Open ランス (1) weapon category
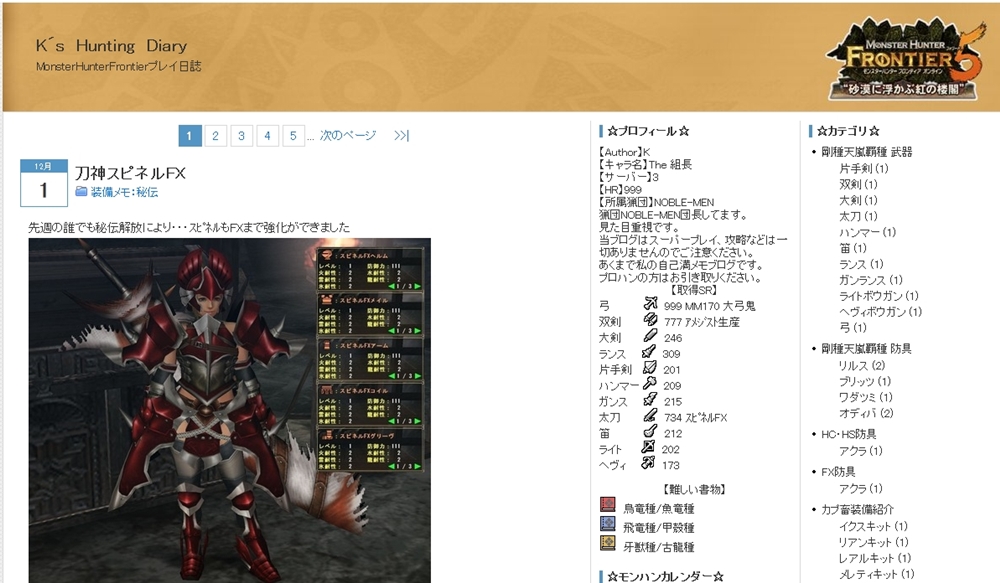This screenshot has height=583, width=1000. coord(861,264)
